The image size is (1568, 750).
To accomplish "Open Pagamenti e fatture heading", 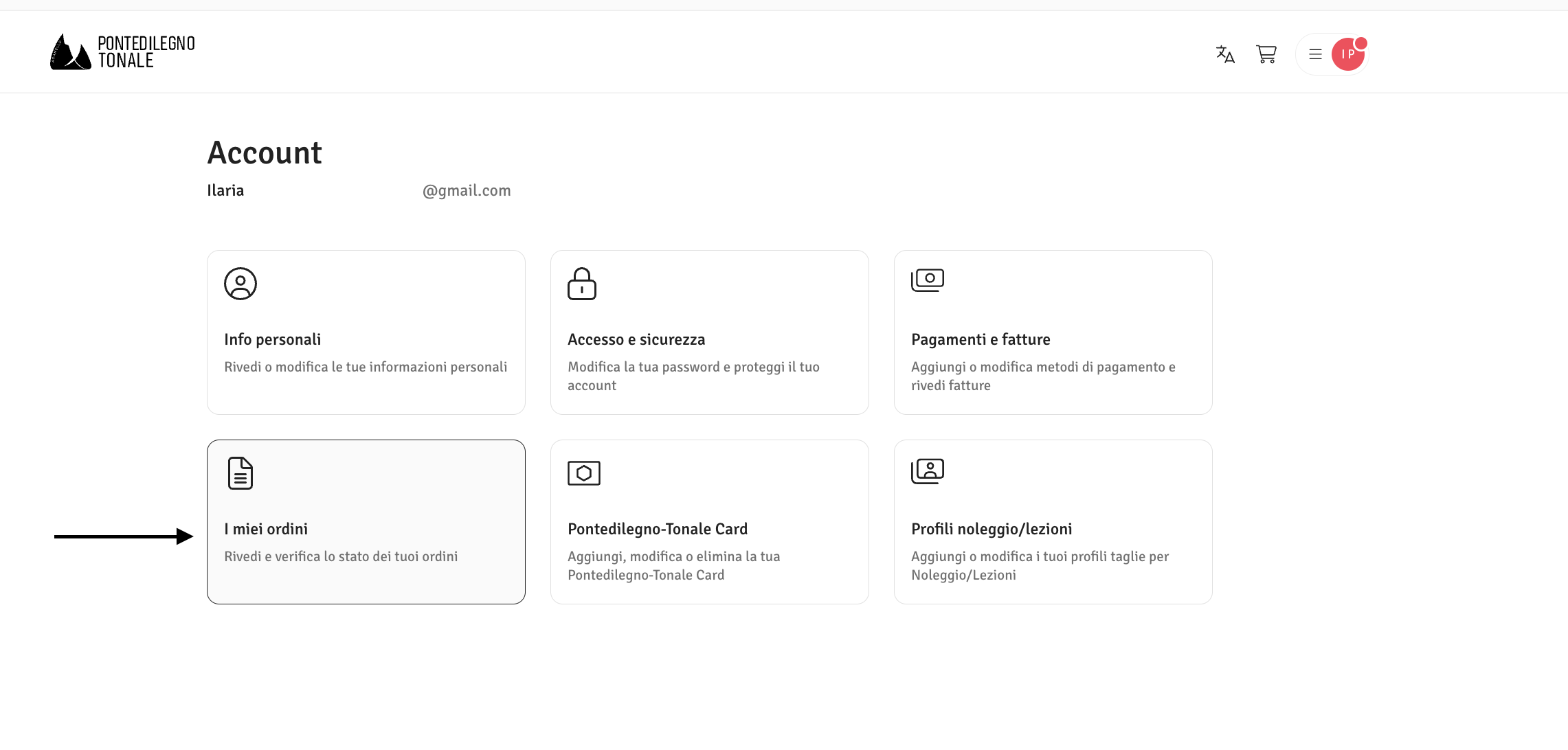I will pos(981,339).
